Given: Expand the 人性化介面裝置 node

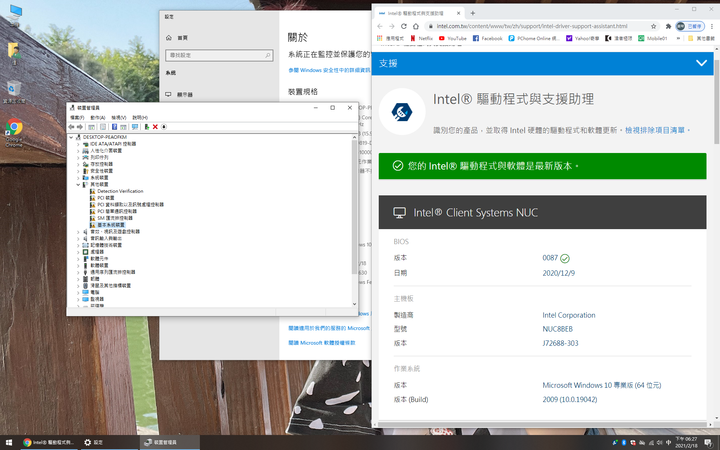Looking at the screenshot, I should (x=78, y=151).
